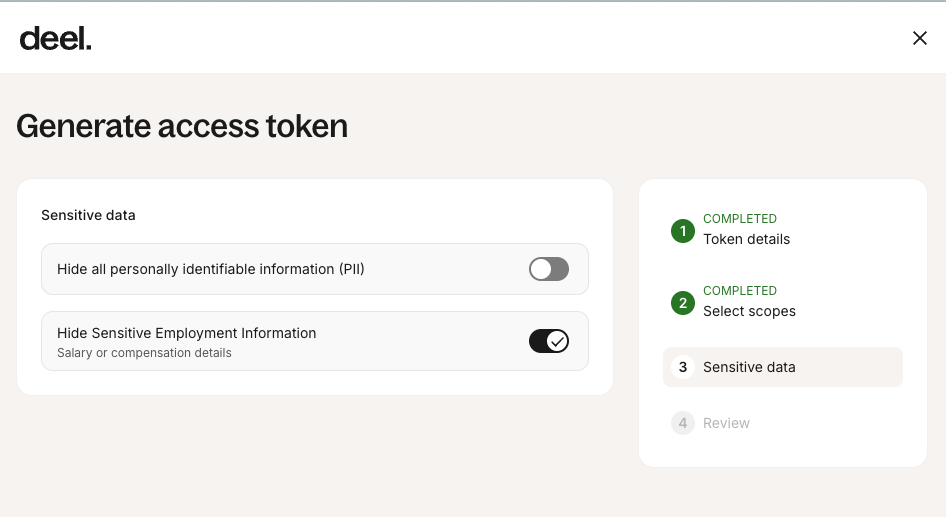Return to Select scopes step

click(749, 311)
